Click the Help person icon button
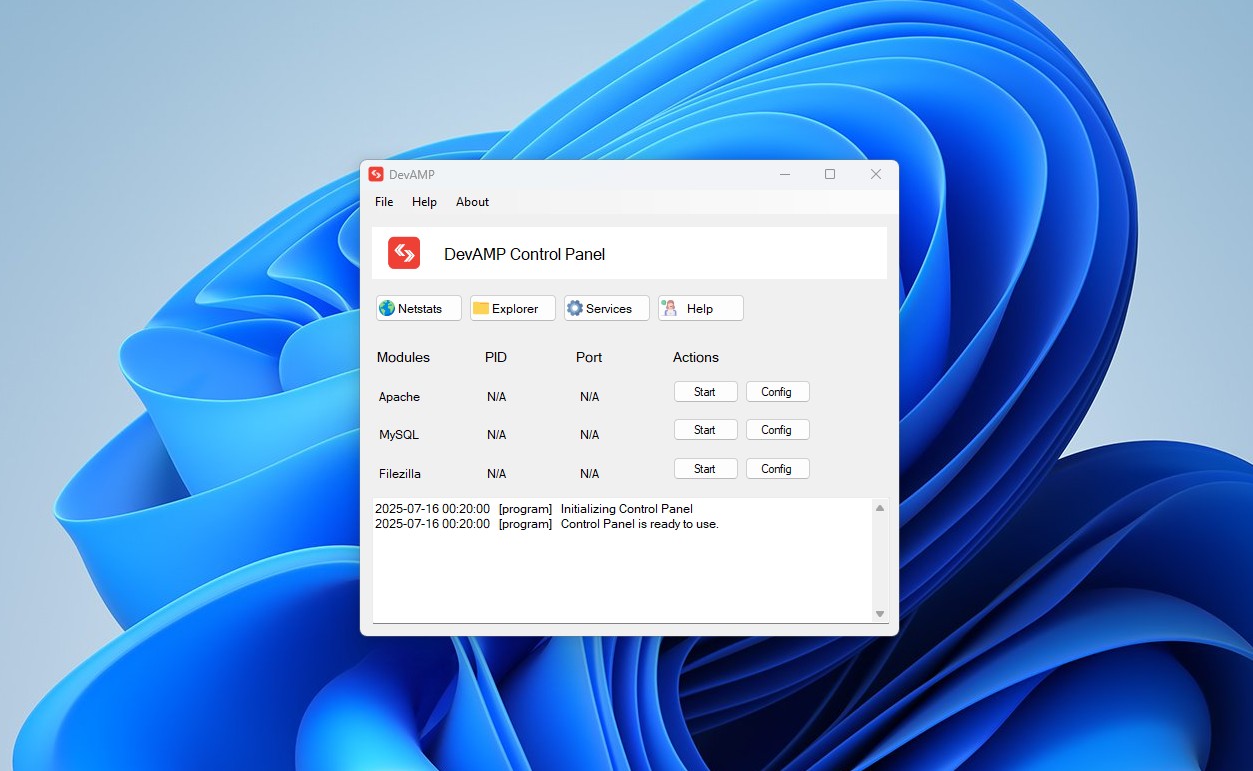Viewport: 1253px width, 771px height. (669, 309)
